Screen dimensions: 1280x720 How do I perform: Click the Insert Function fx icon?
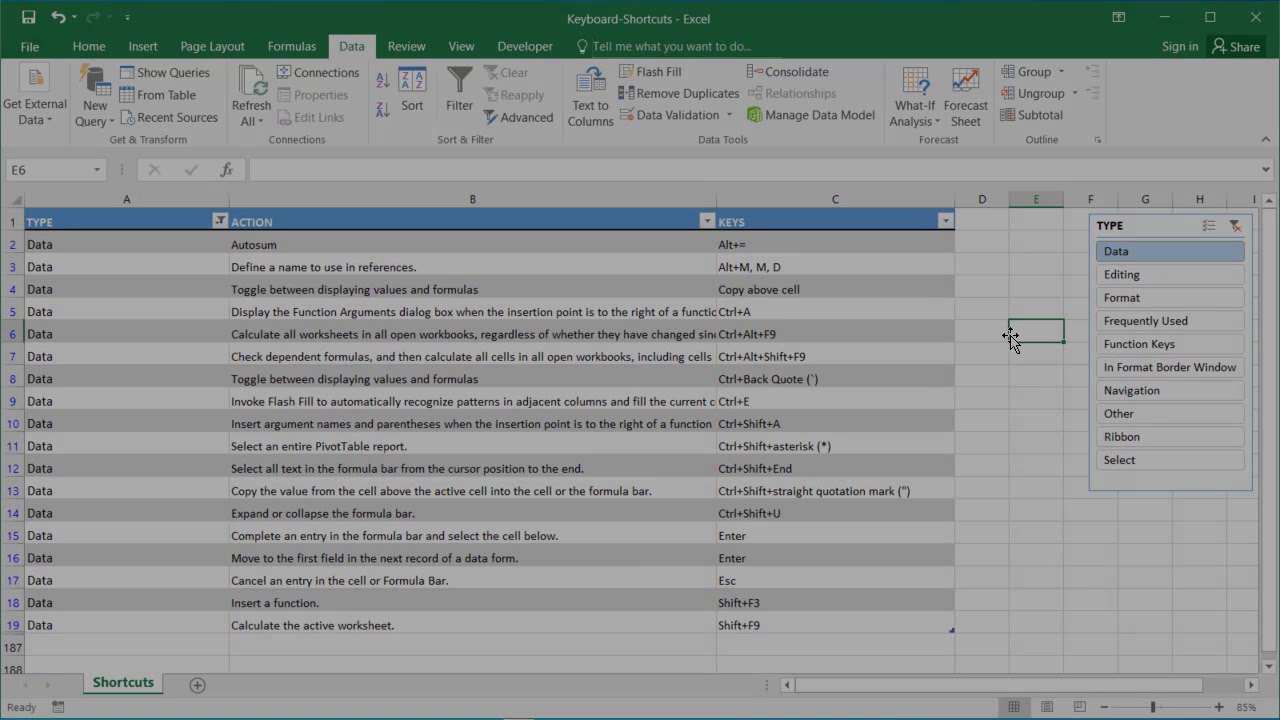coord(227,170)
